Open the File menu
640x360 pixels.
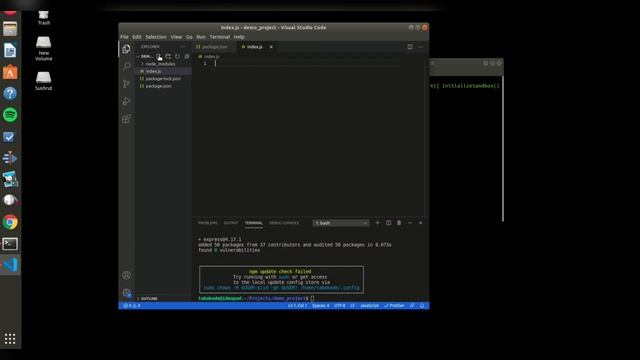[x=124, y=37]
